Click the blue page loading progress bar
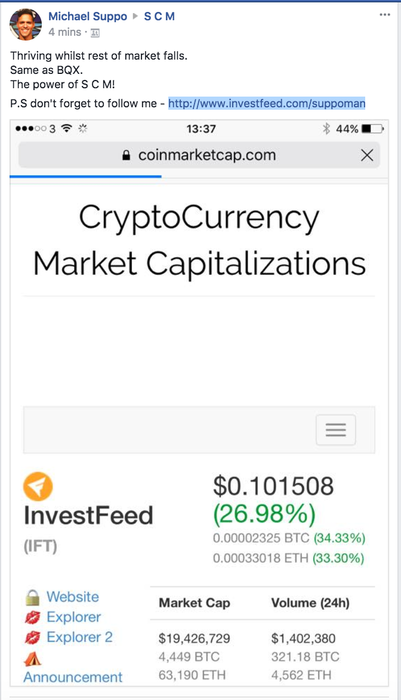401x700 pixels. [x=85, y=176]
